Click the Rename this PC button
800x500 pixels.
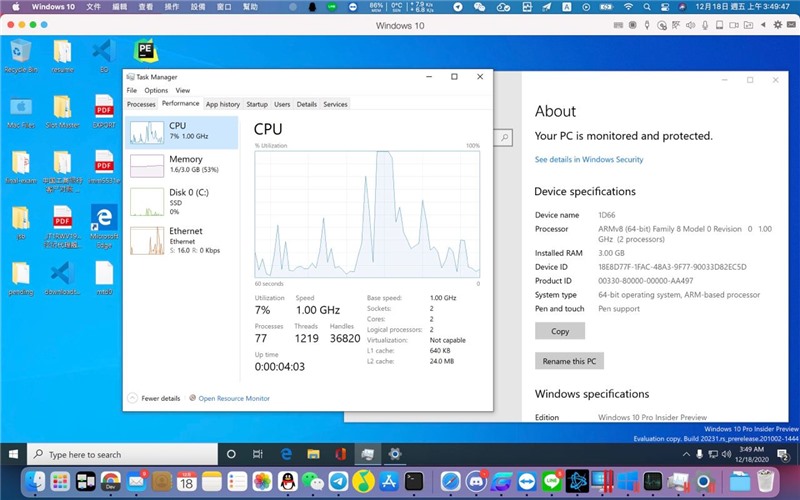(569, 361)
